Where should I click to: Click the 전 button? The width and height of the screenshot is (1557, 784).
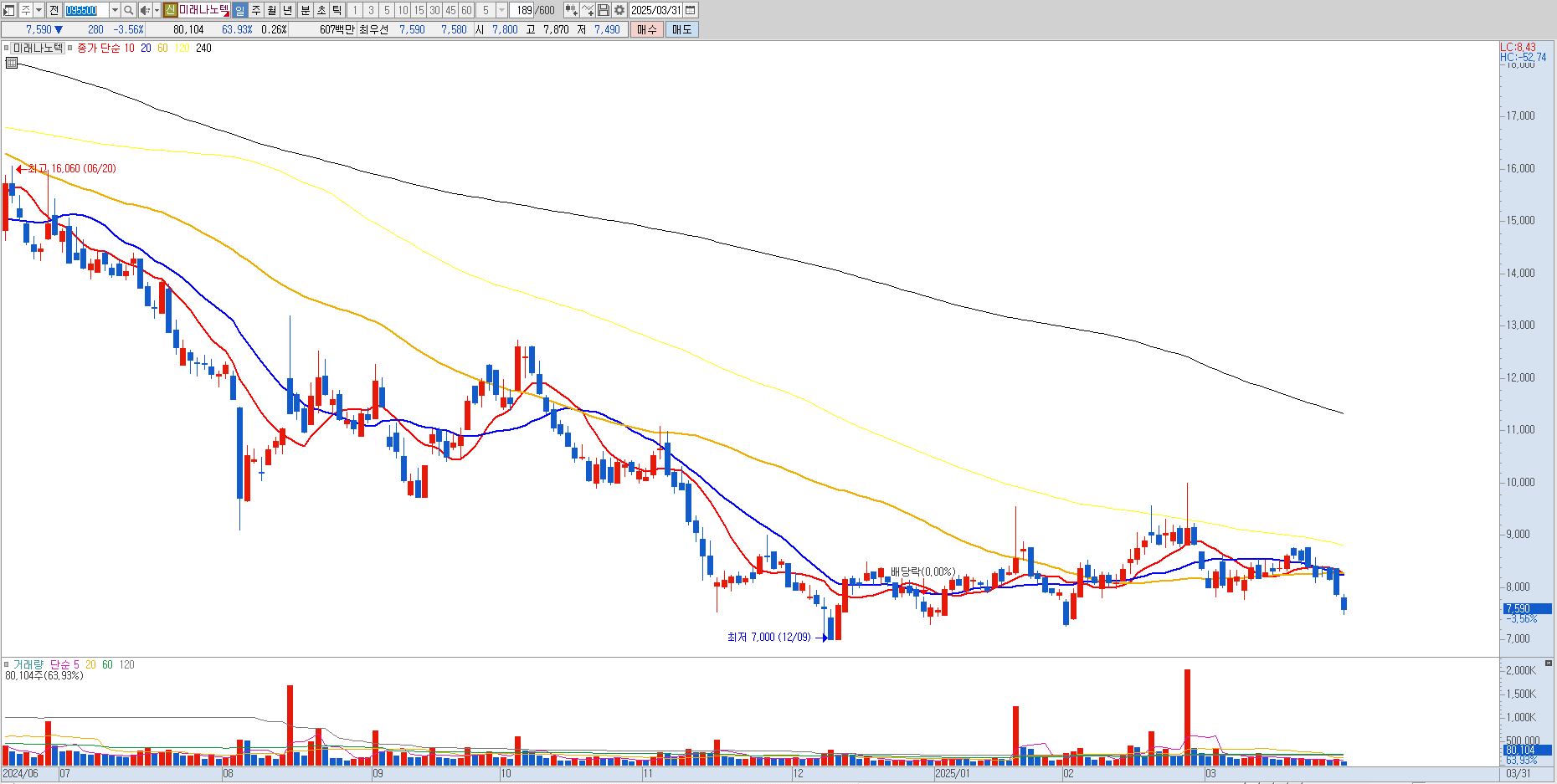point(54,10)
